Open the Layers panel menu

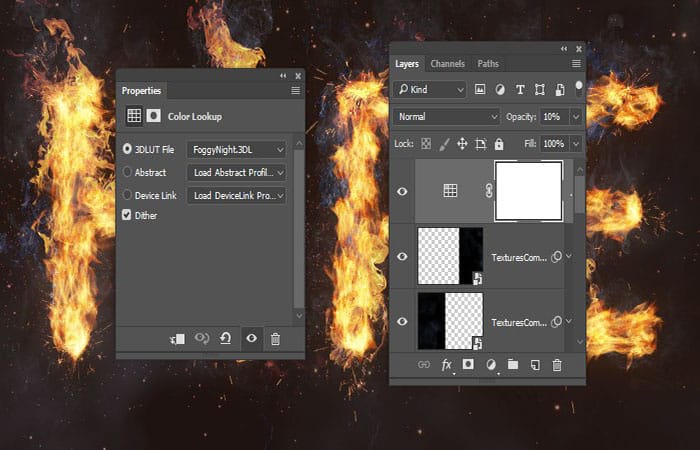click(576, 64)
